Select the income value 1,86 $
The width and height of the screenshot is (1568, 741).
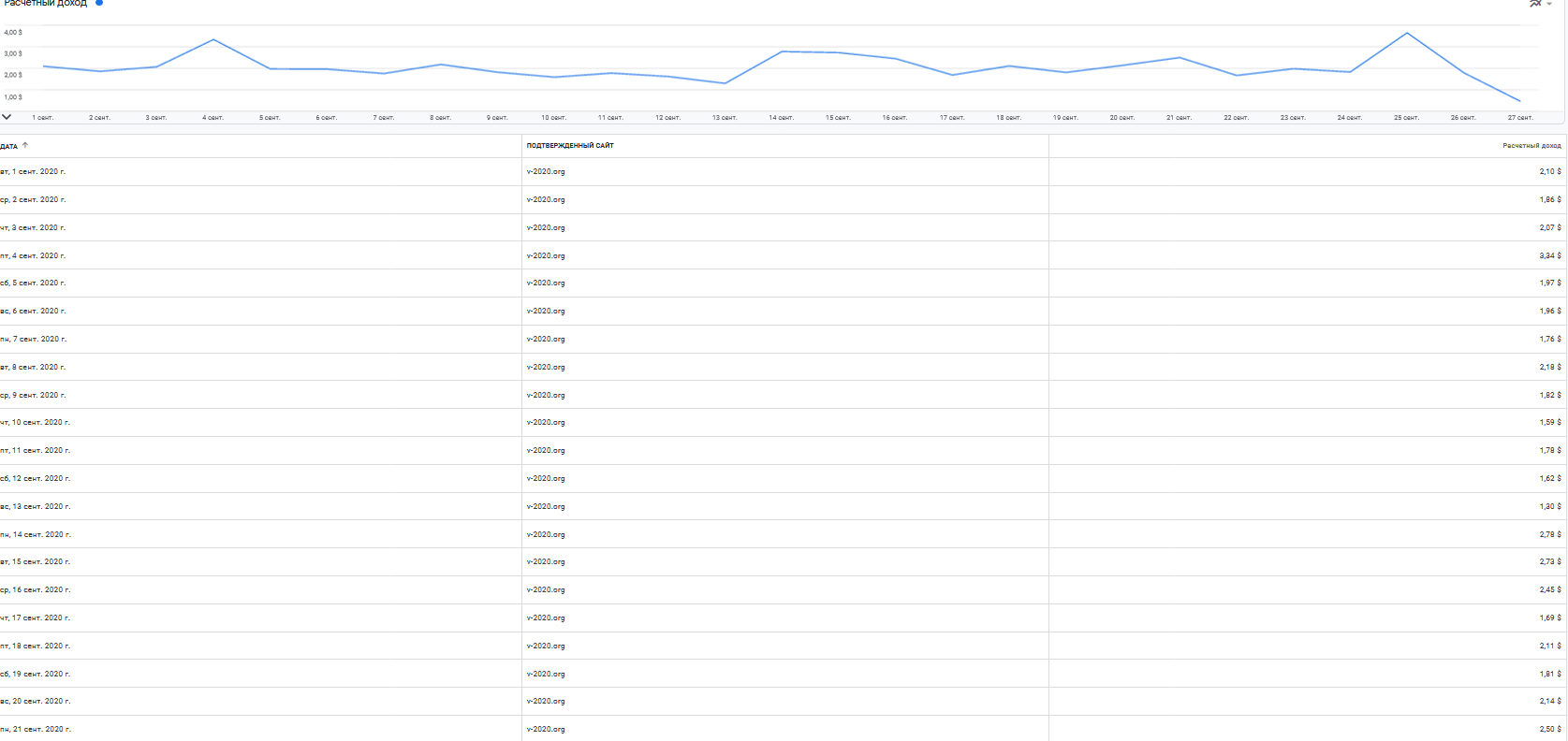[1550, 200]
